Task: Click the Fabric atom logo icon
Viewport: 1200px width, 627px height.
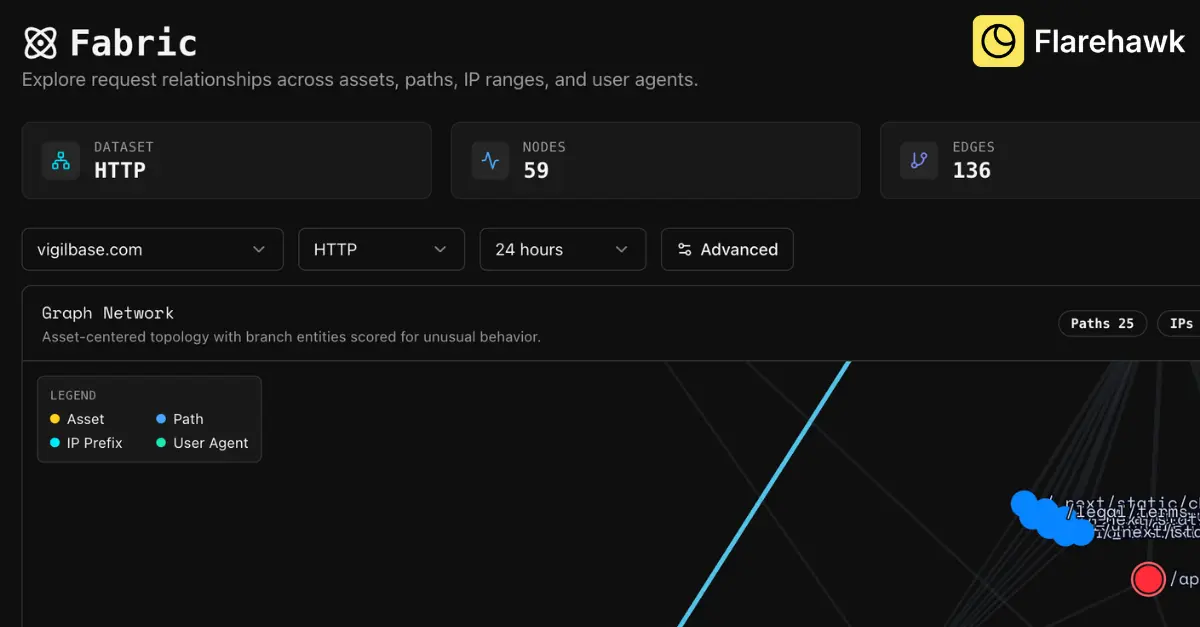Action: [41, 43]
